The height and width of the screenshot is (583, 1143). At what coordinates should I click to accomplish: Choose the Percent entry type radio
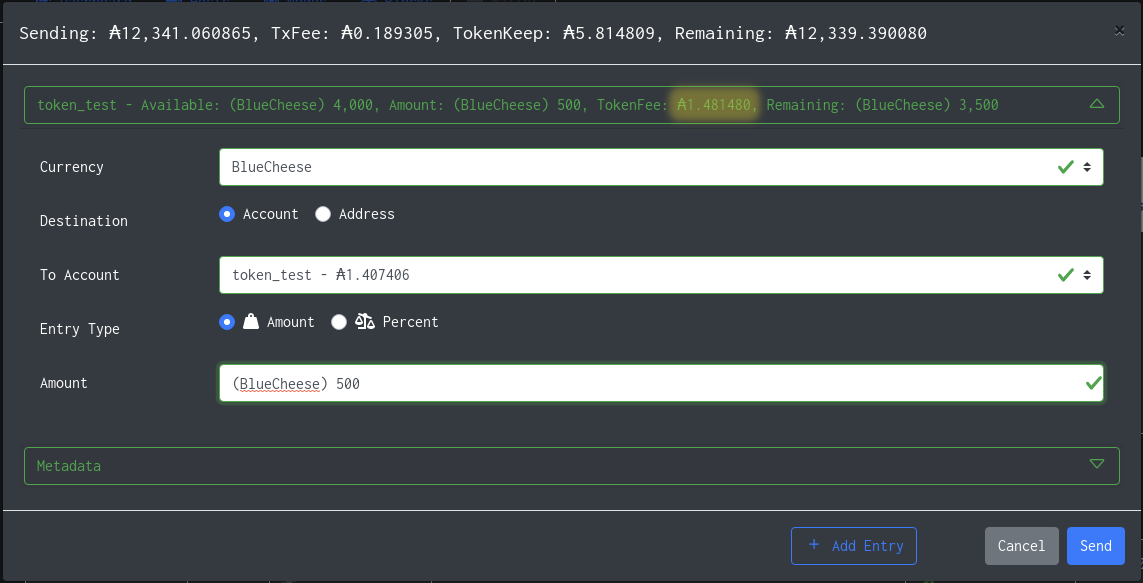pyautogui.click(x=338, y=322)
